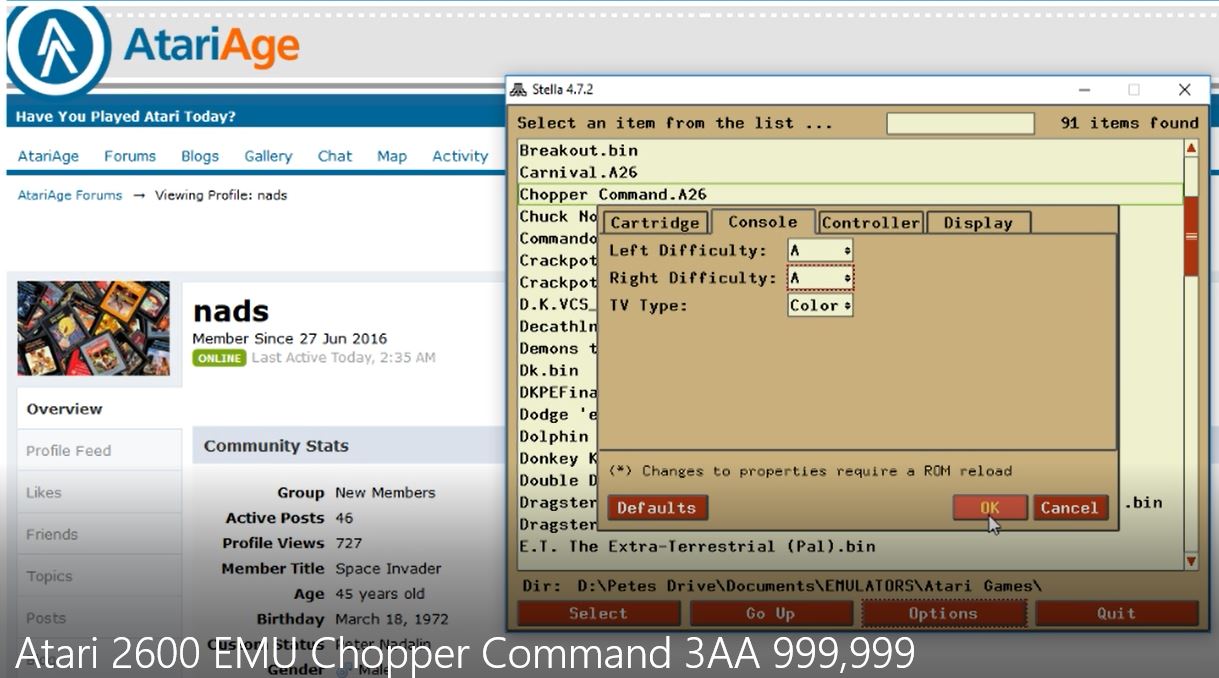The image size is (1219, 678).
Task: Open the Likes profile section
Action: [44, 493]
